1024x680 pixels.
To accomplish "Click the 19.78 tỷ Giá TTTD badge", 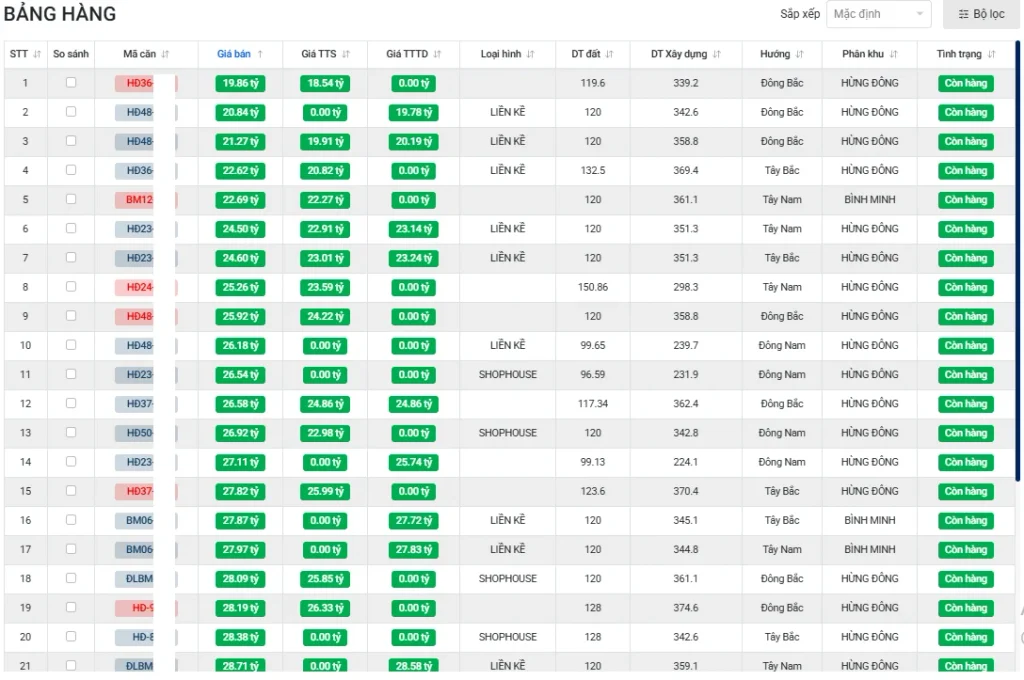I will pyautogui.click(x=414, y=112).
